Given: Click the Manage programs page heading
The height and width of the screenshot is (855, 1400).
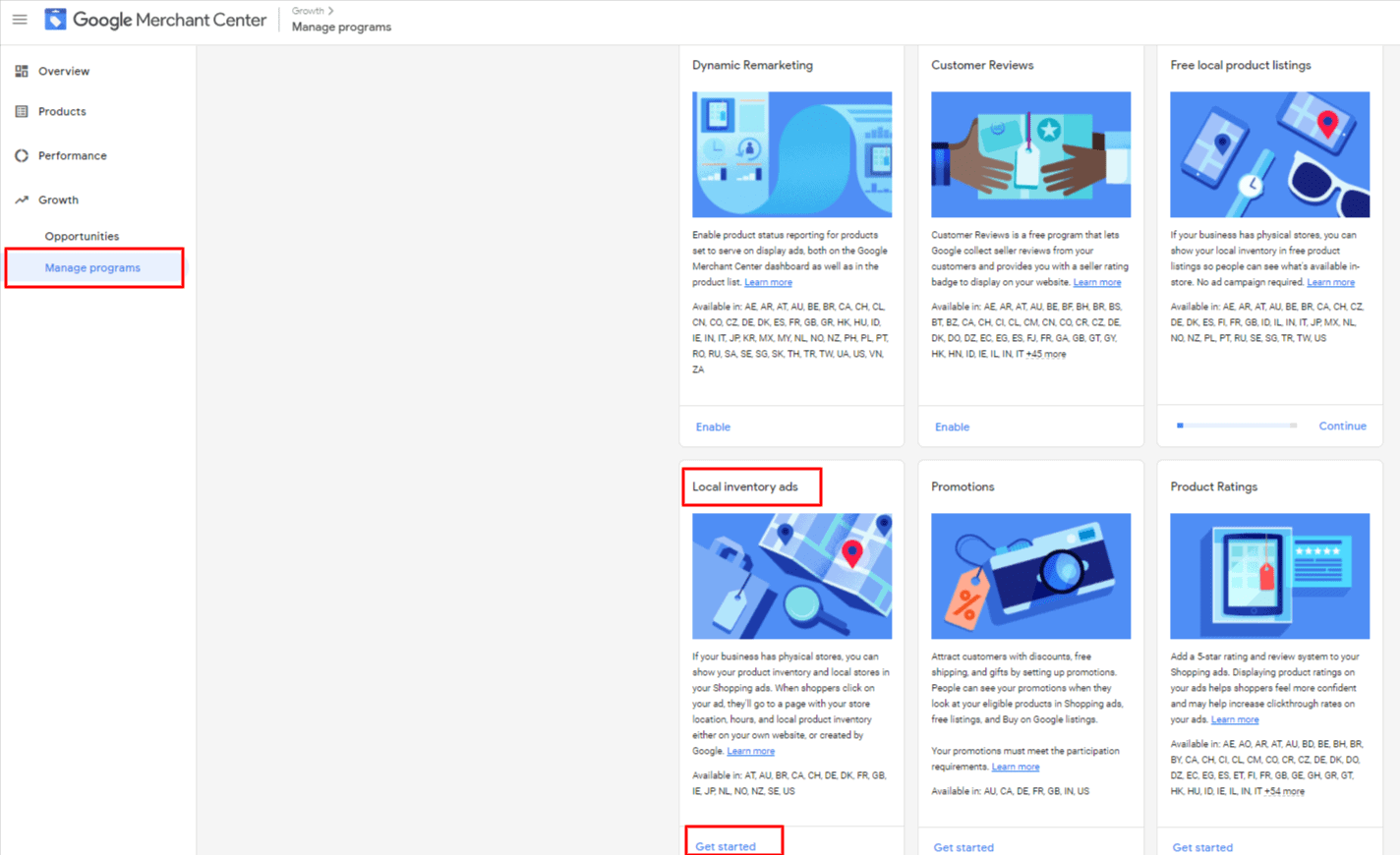Looking at the screenshot, I should point(341,27).
